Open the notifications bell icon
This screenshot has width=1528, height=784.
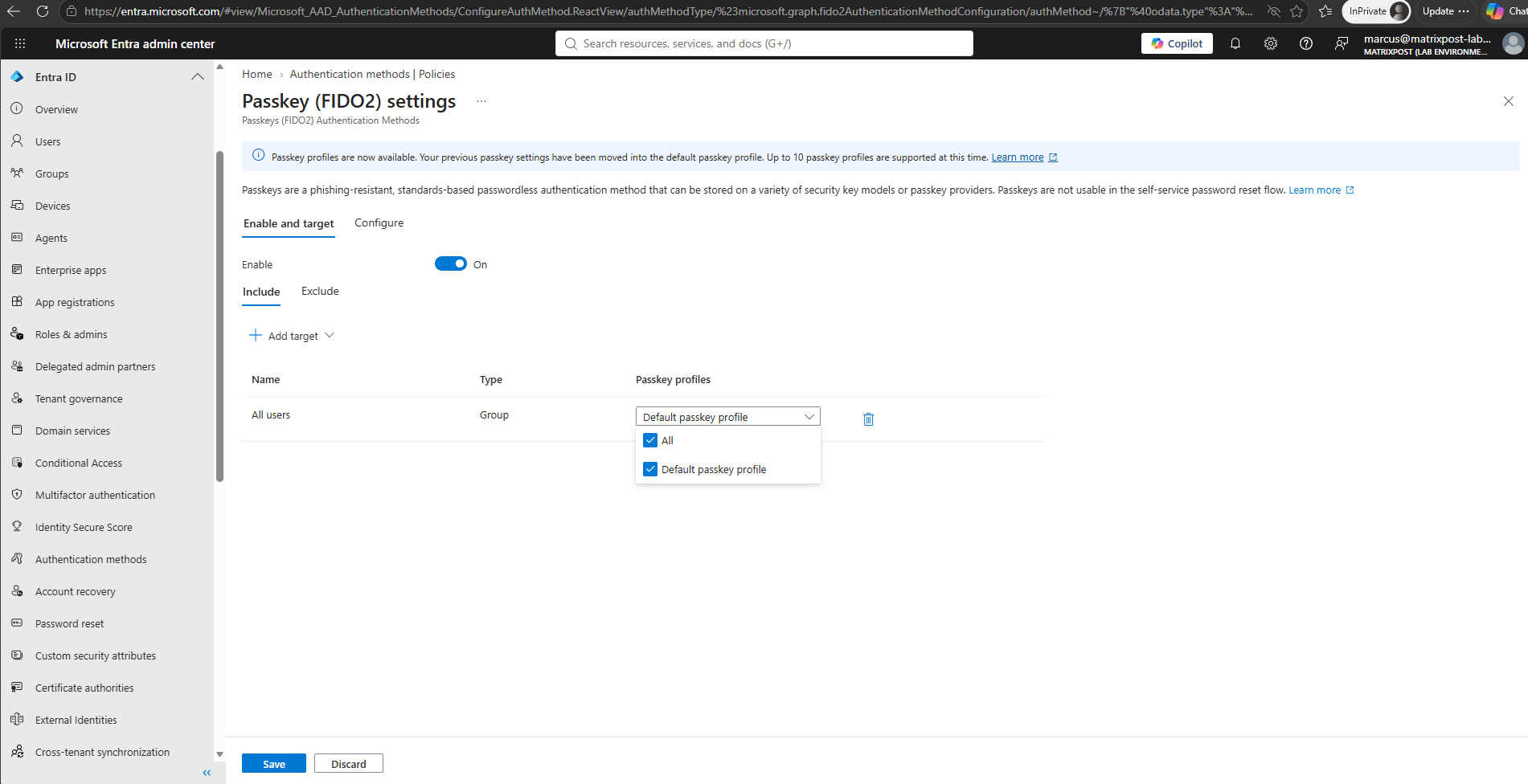click(1235, 43)
